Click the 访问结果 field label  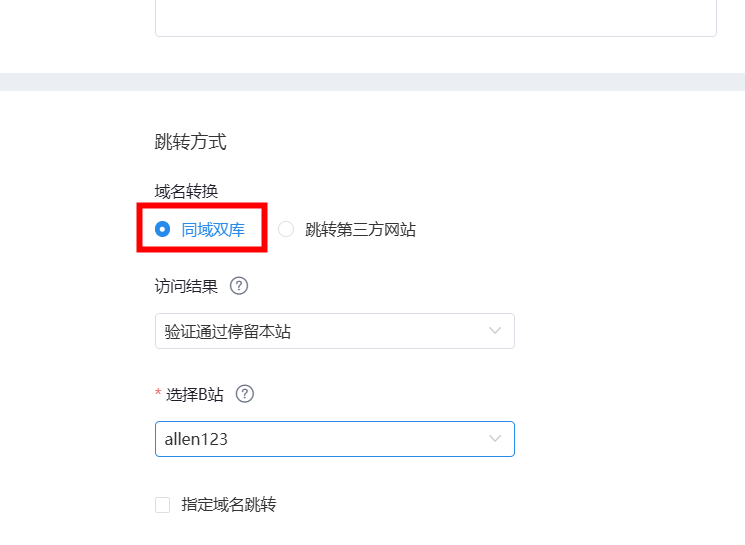pyautogui.click(x=186, y=287)
